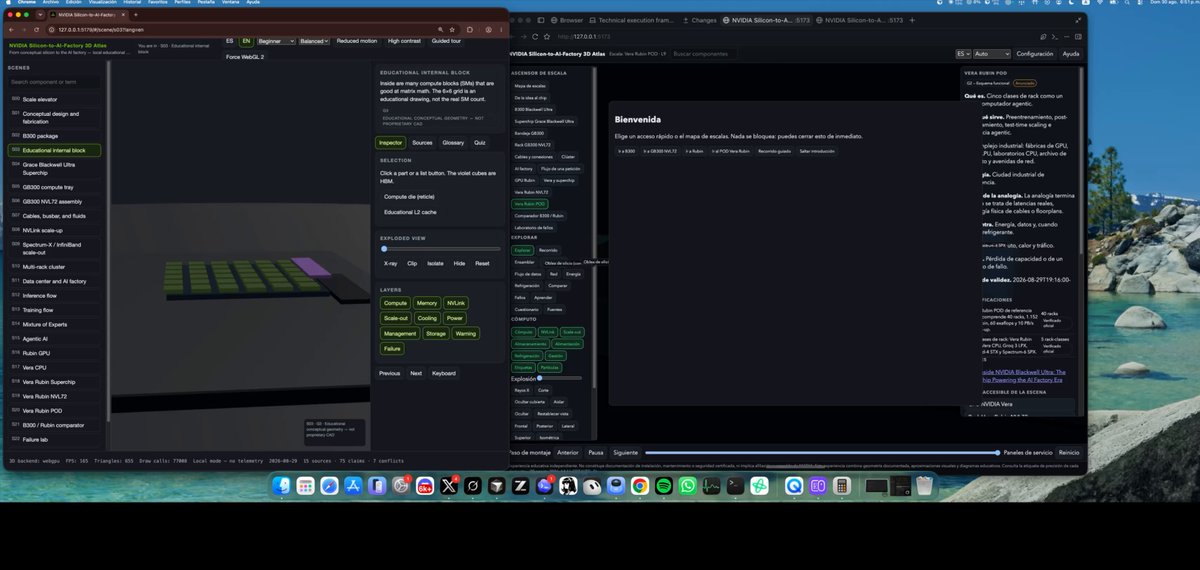Open the X app in the Dock
This screenshot has height=570, width=1200.
448,486
